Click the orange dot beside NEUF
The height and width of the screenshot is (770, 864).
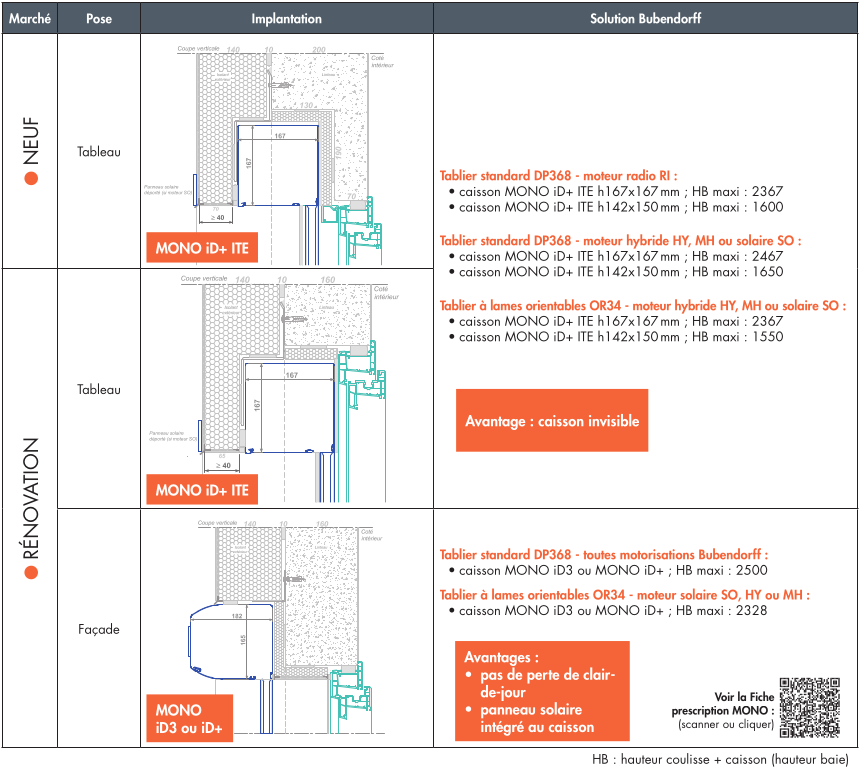click(31, 178)
